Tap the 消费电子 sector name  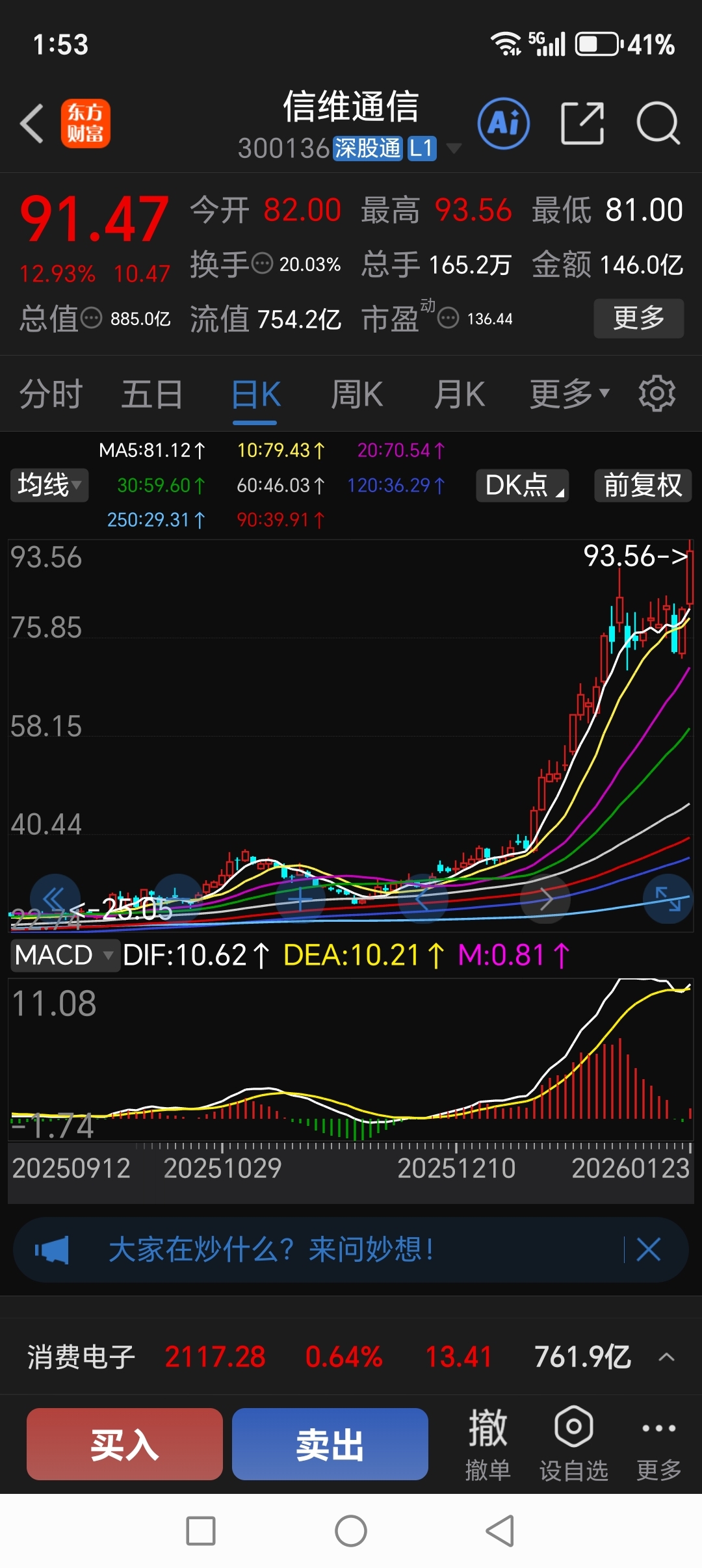tap(81, 1357)
